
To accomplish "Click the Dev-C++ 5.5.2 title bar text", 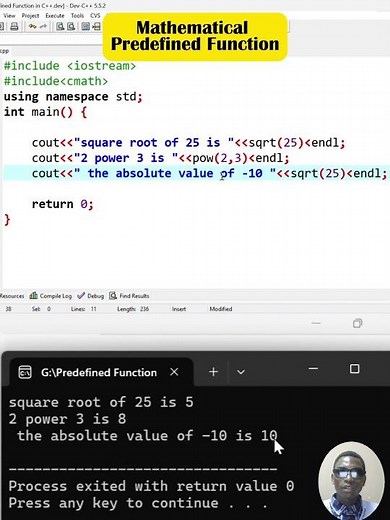I will point(87,6).
